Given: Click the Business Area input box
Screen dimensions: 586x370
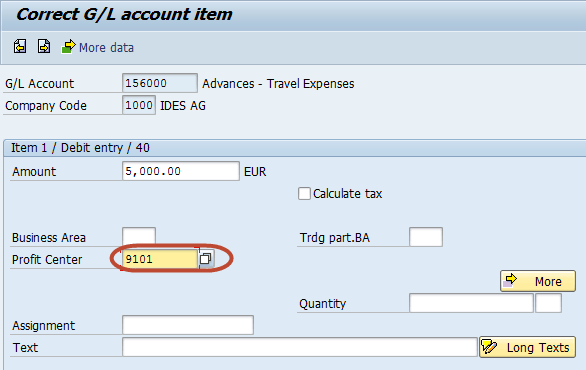Looking at the screenshot, I should click(139, 237).
